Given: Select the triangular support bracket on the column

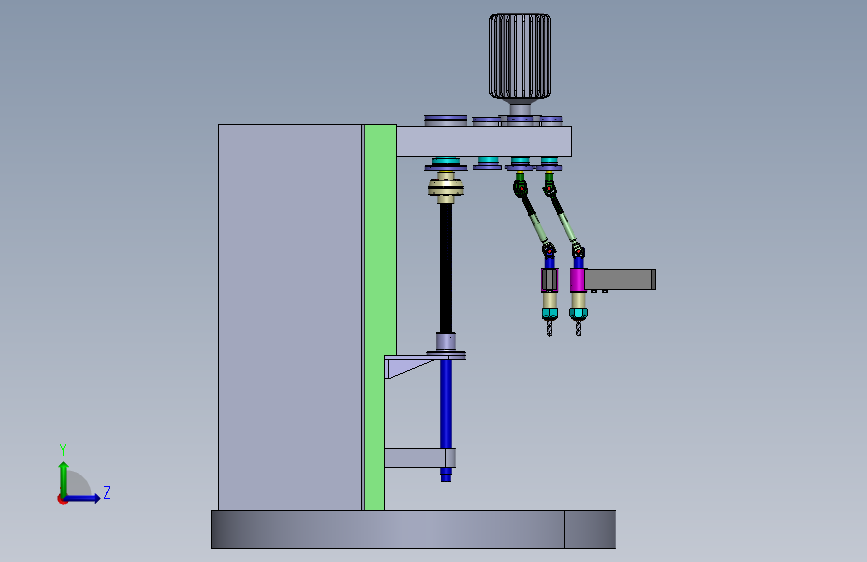Looking at the screenshot, I should click(406, 367).
